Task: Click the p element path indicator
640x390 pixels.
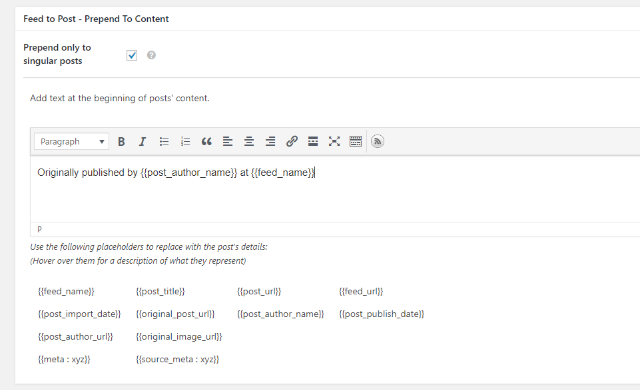Action: tap(40, 229)
